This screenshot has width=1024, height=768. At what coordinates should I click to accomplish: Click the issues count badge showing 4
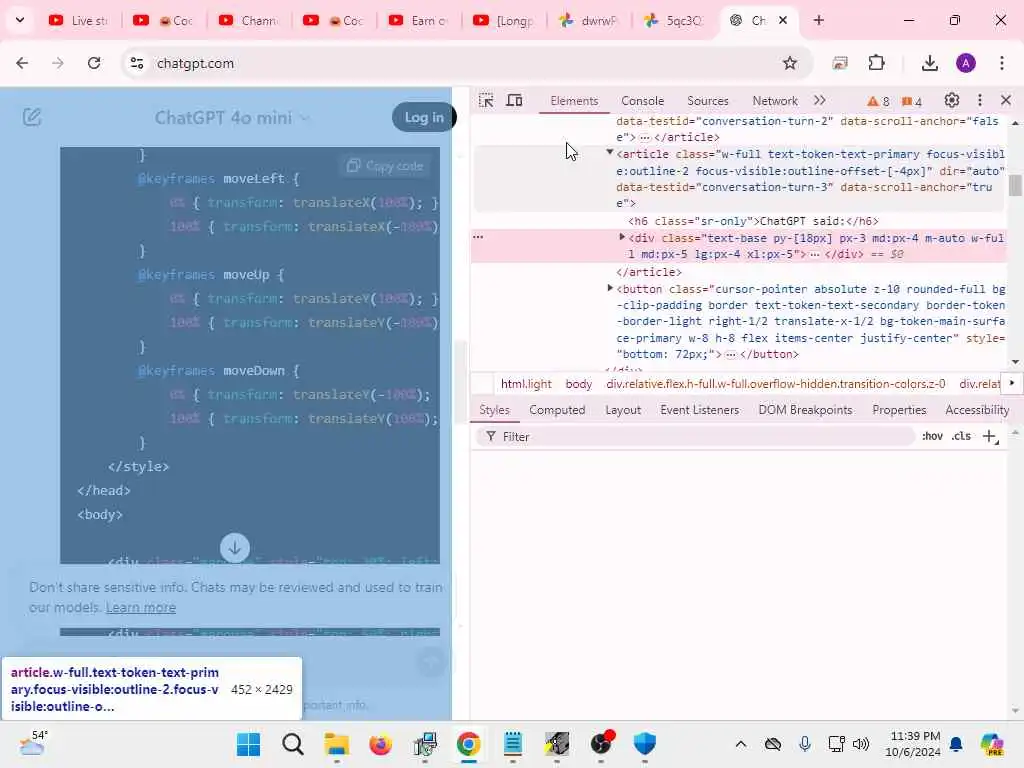tap(912, 101)
